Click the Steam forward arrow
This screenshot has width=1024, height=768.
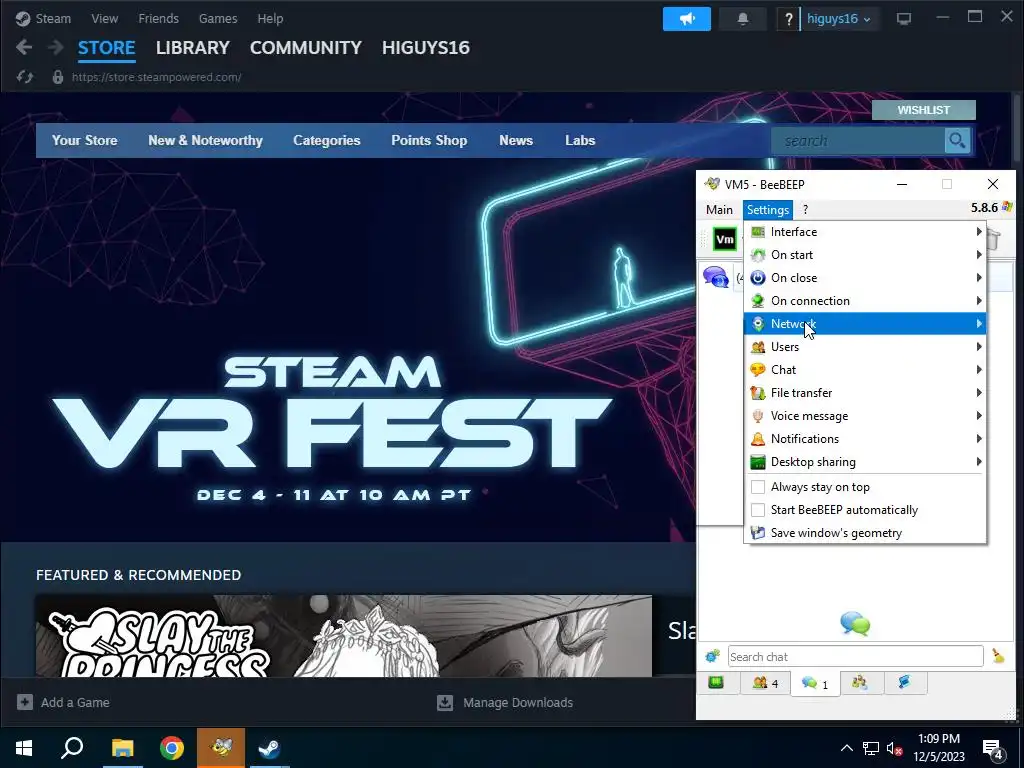(x=56, y=47)
